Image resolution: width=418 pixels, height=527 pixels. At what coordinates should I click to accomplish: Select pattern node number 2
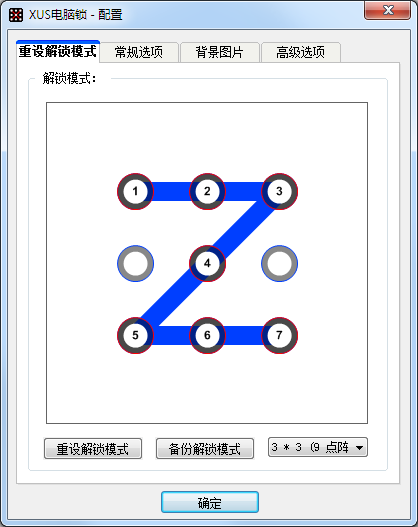[207, 192]
